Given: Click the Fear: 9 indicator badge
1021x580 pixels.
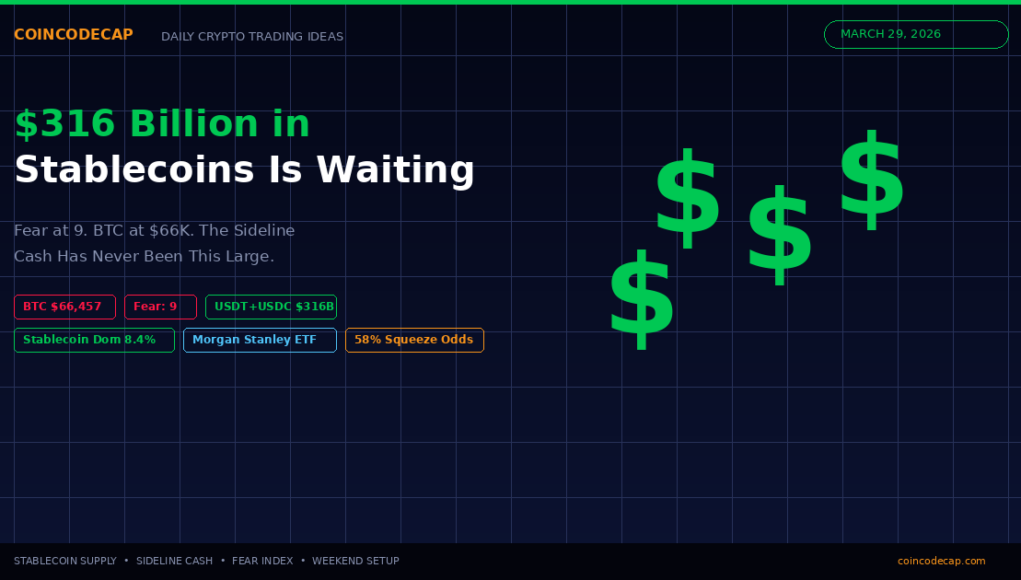Looking at the screenshot, I should pyautogui.click(x=160, y=307).
